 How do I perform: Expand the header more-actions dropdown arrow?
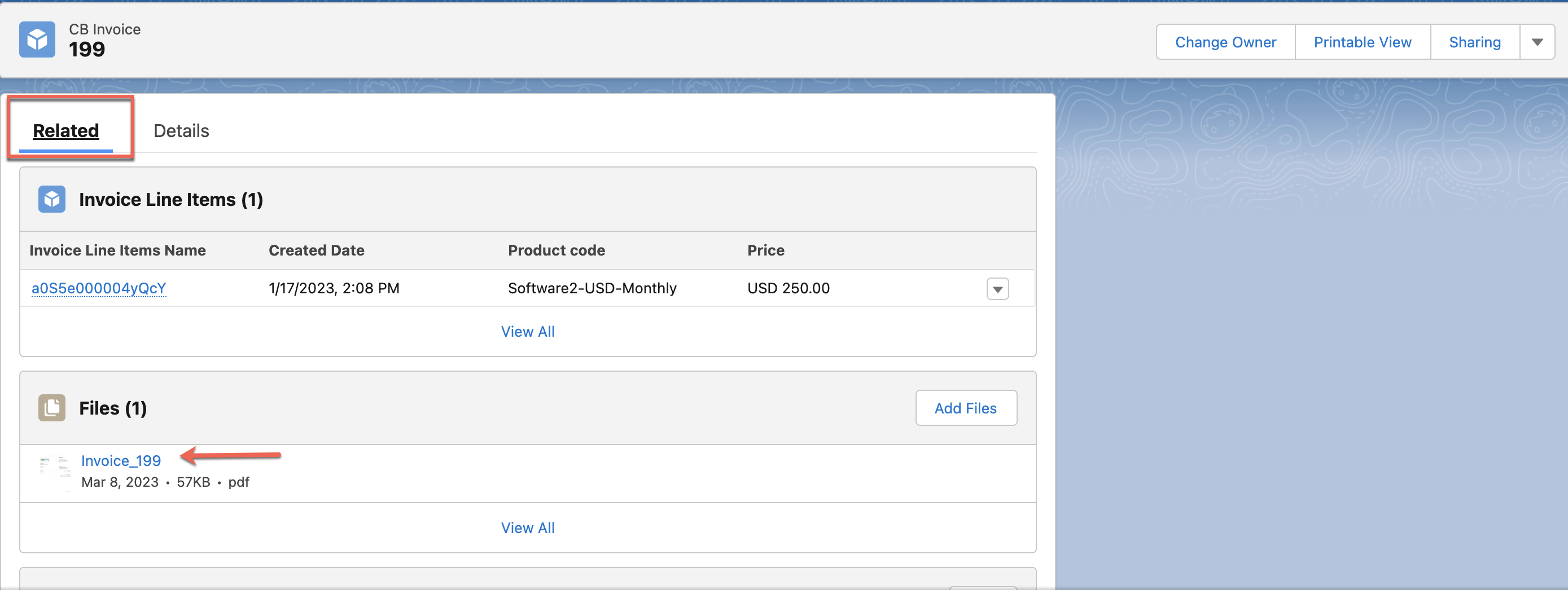1537,42
